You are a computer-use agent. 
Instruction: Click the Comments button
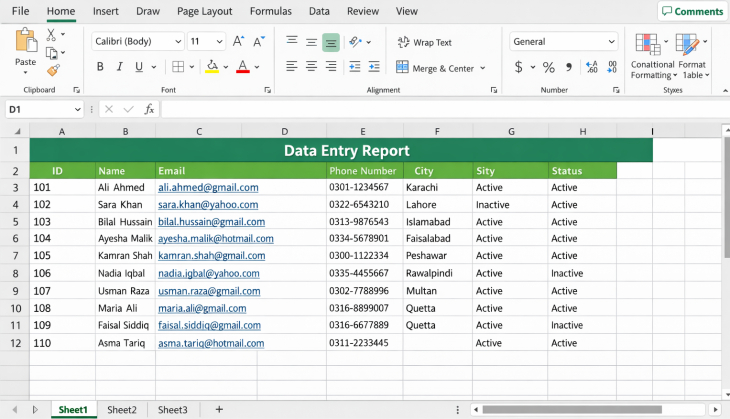click(x=692, y=12)
